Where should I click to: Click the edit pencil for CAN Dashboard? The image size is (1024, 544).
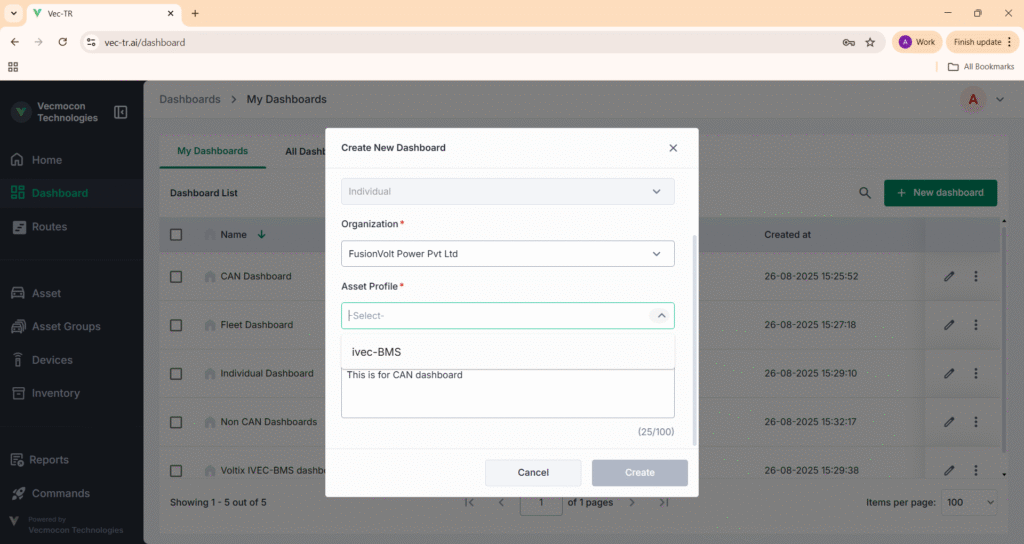coord(949,277)
